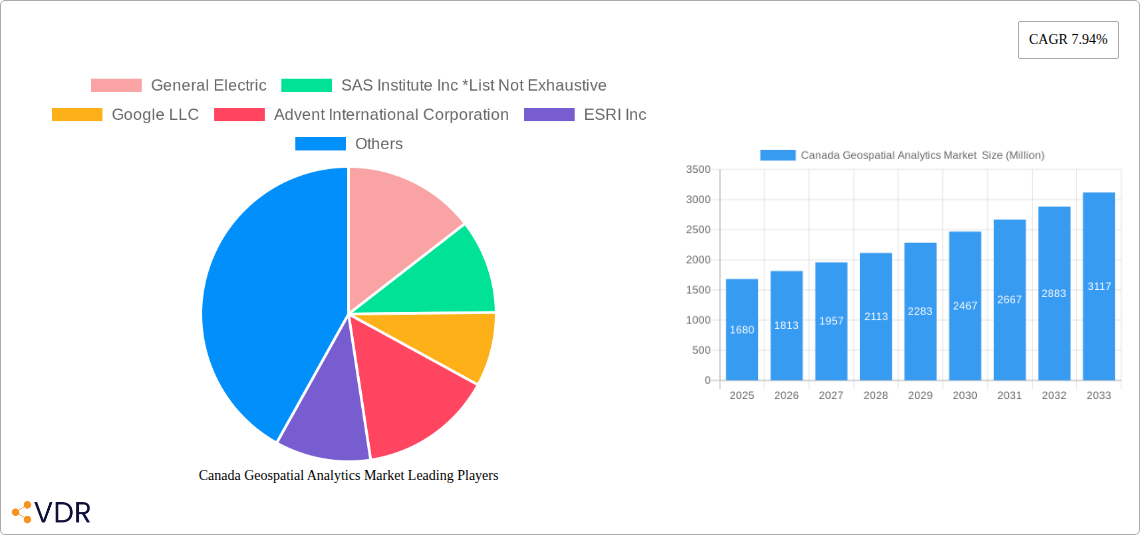Image resolution: width=1140 pixels, height=535 pixels.
Task: Click the 2027 bar showing 1957
Action: tap(831, 321)
